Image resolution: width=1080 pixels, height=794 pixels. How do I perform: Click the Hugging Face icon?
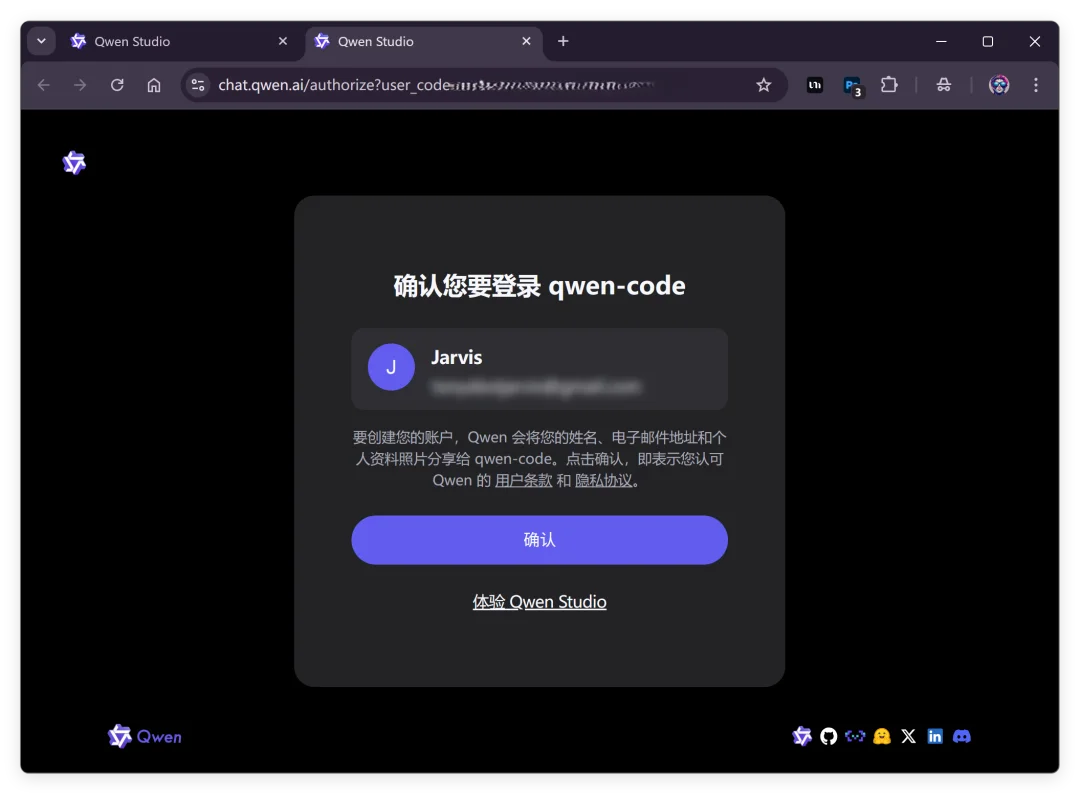tap(882, 736)
